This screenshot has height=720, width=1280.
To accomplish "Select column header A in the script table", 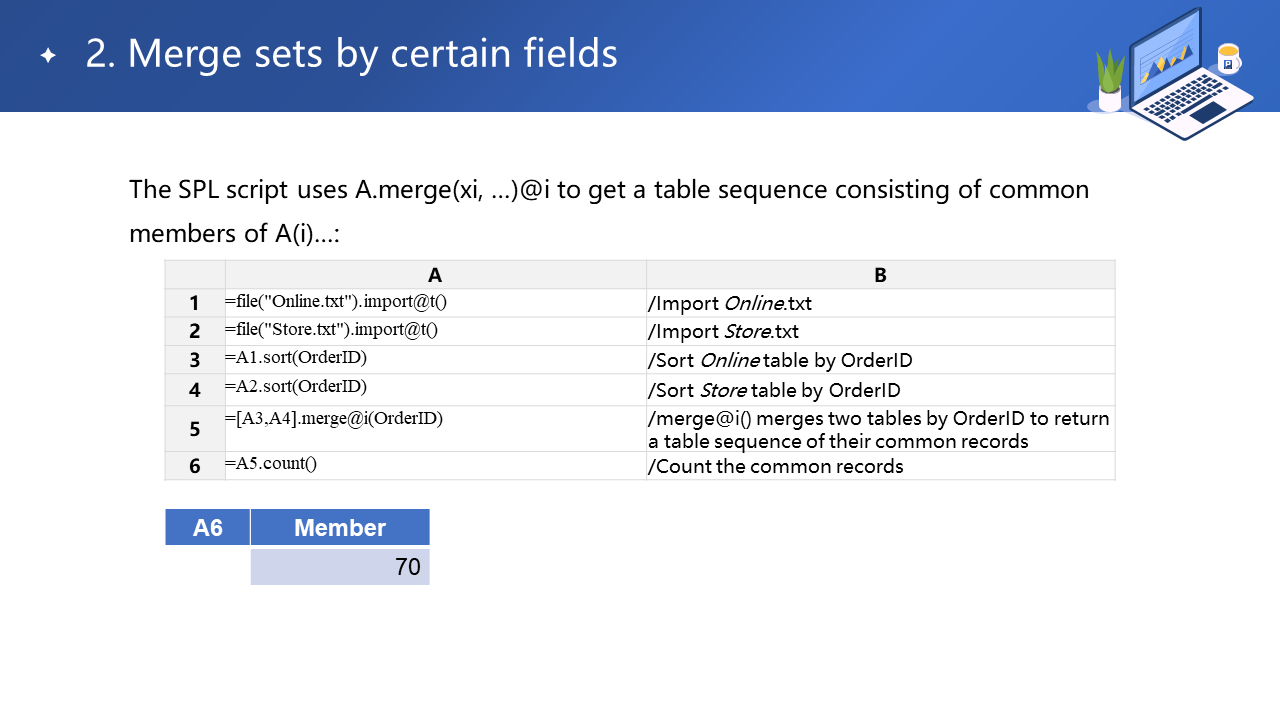I will [x=435, y=275].
